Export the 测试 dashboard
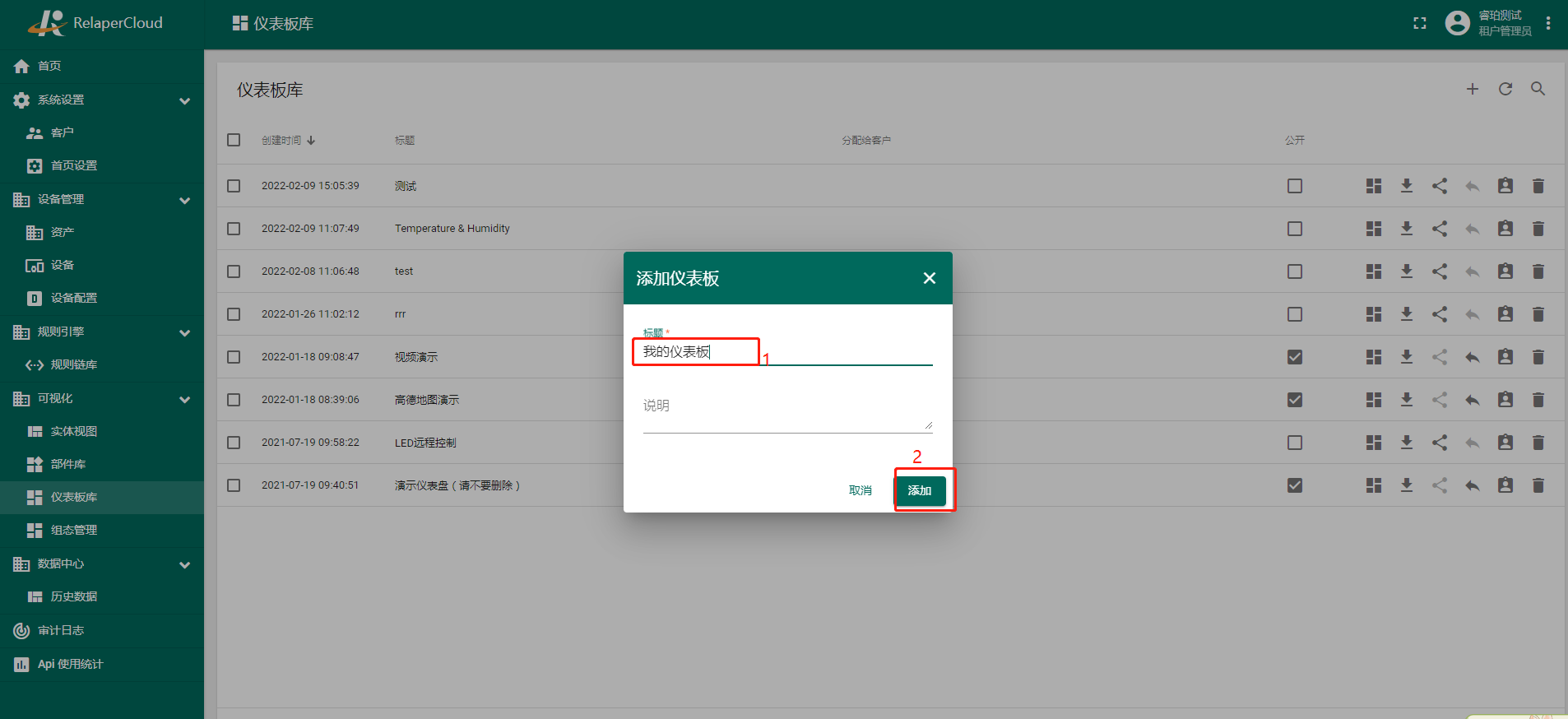The image size is (1568, 719). pyautogui.click(x=1407, y=186)
